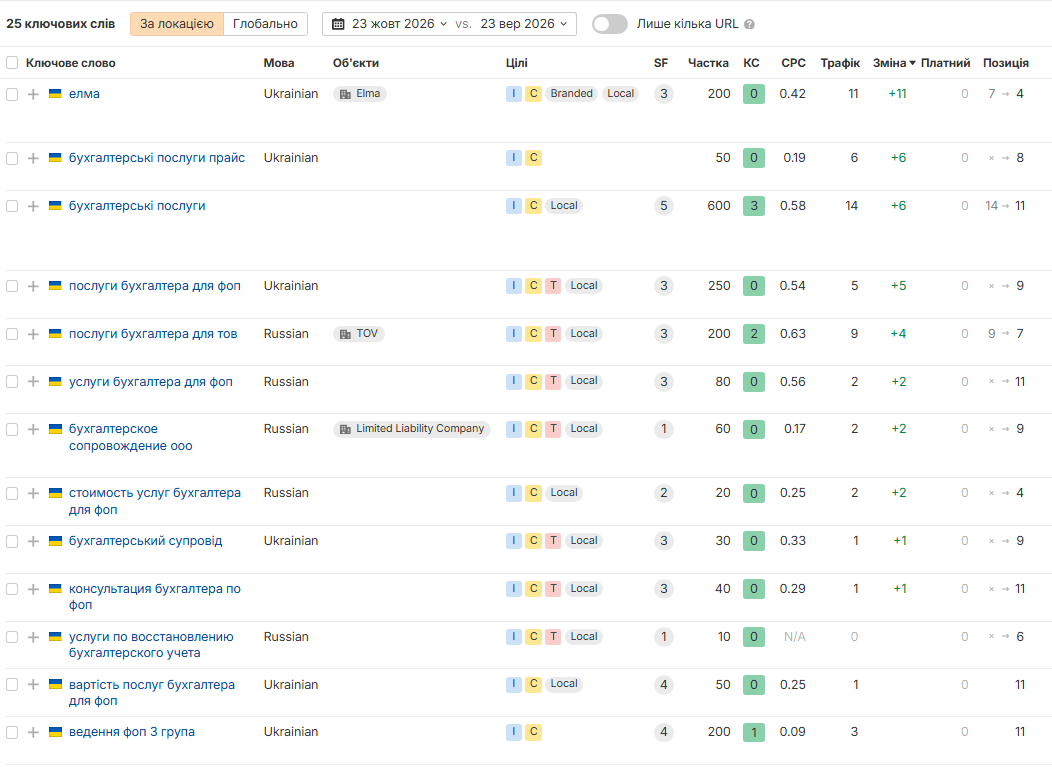Select the checkbox for ведення фоп 3 група
Screen dimensions: 1052x767
tap(12, 733)
